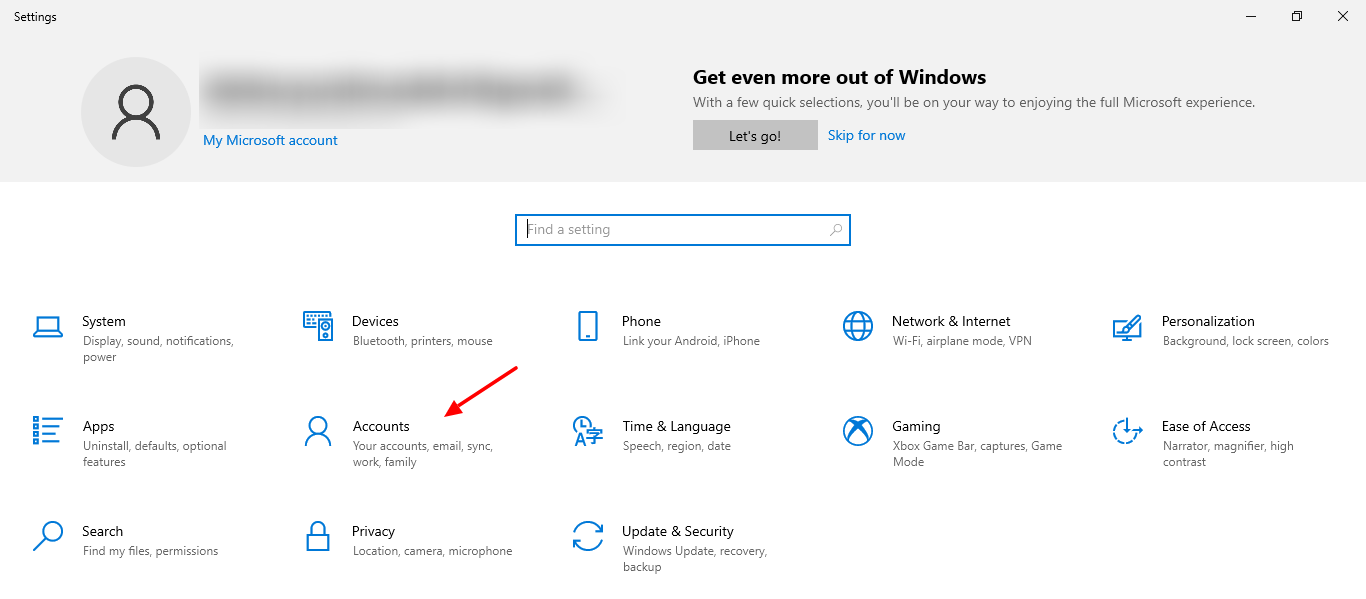Click the Let's go! button
The image size is (1366, 599).
[x=755, y=136]
